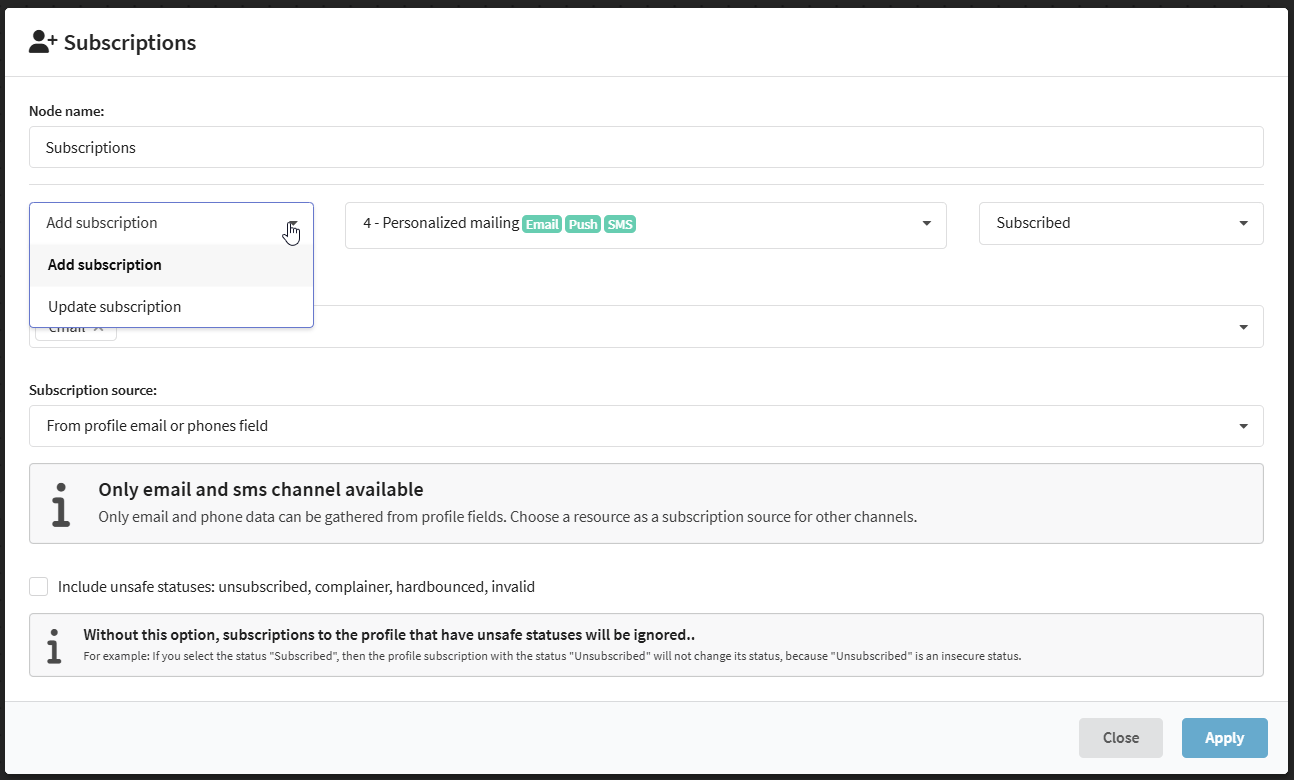Click the 'Only email and sms channel available' heading
Viewport: 1294px width, 780px height.
(x=261, y=490)
